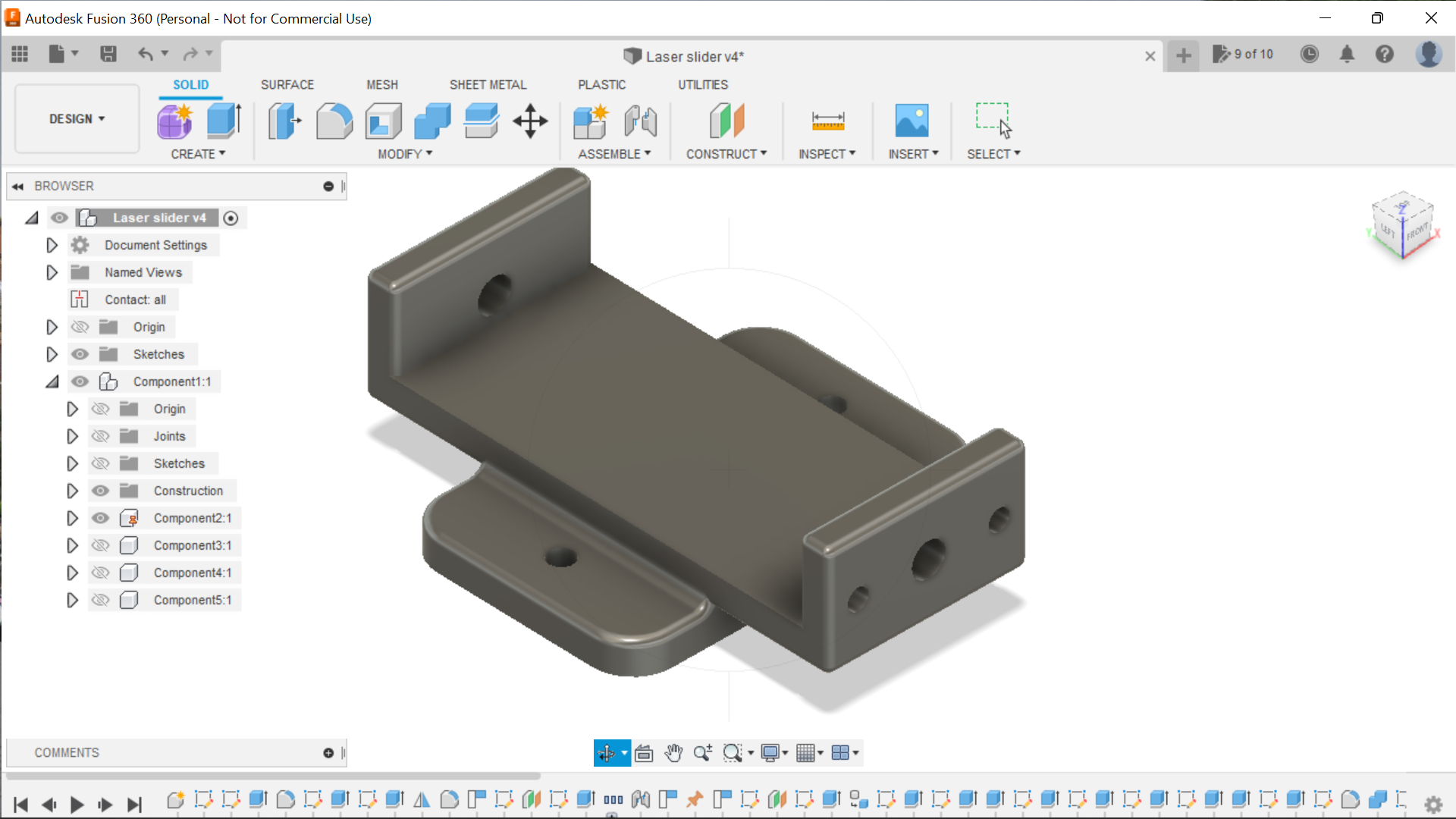This screenshot has height=819, width=1456.
Task: Expand the Component4:1 node
Action: (72, 573)
